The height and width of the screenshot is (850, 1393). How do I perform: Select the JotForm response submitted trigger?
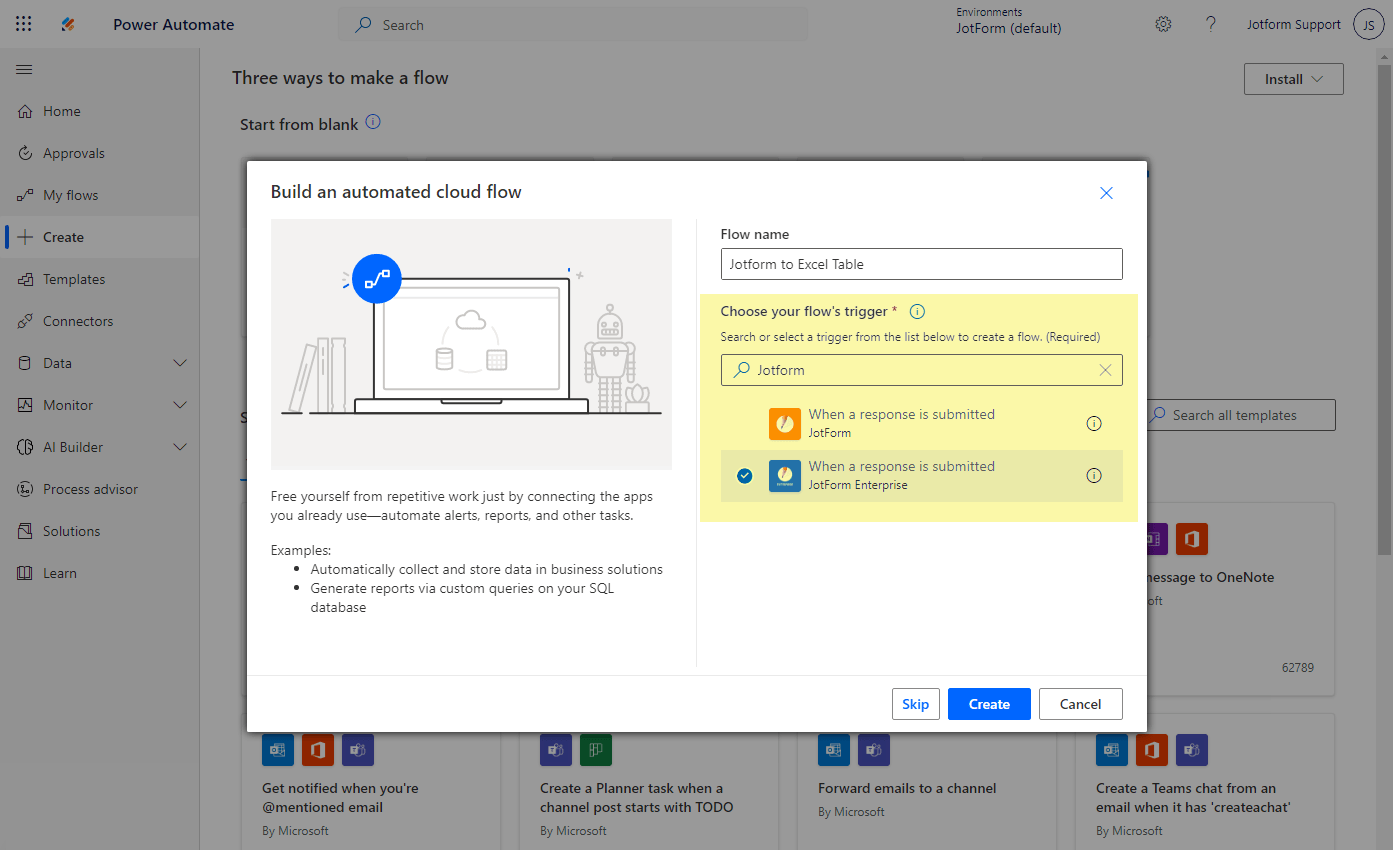[900, 423]
